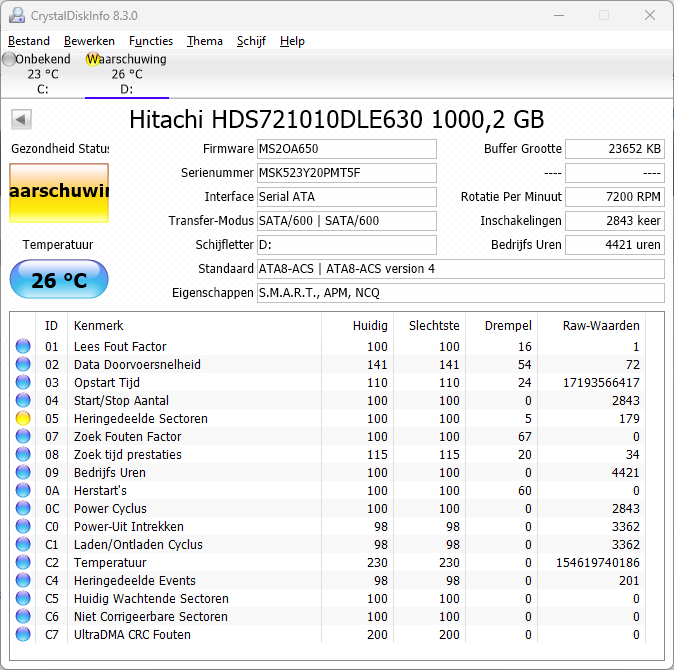Click blue status orb for Temperatuur attribute

(x=23, y=563)
